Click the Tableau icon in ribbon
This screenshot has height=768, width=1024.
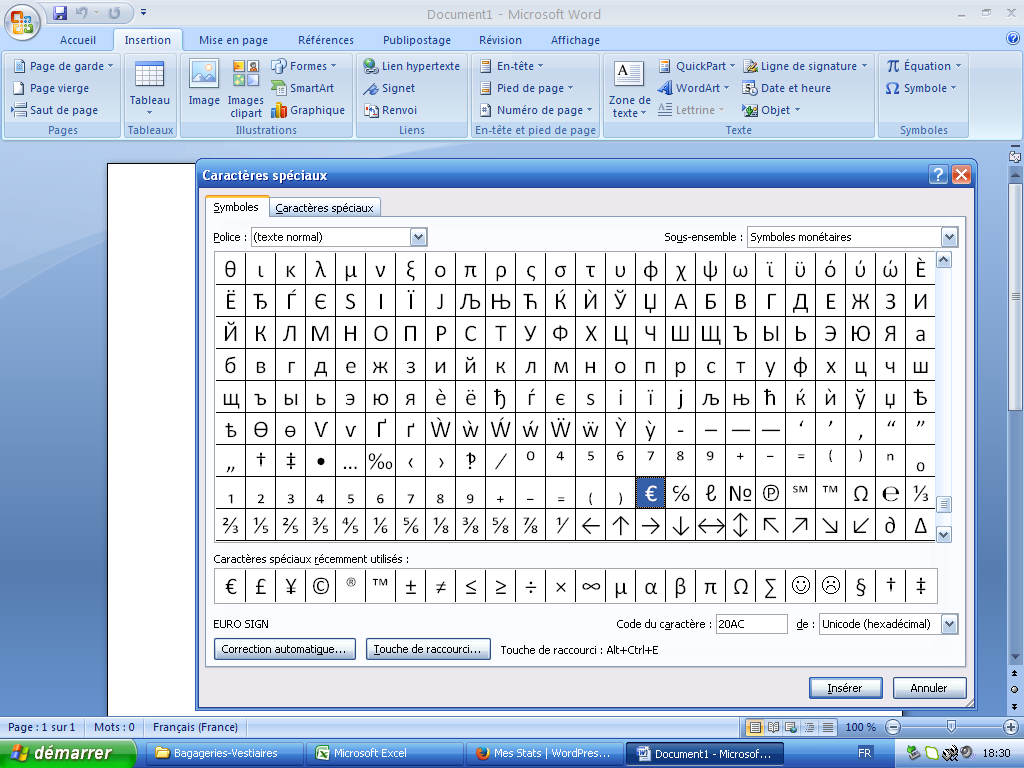click(x=149, y=85)
